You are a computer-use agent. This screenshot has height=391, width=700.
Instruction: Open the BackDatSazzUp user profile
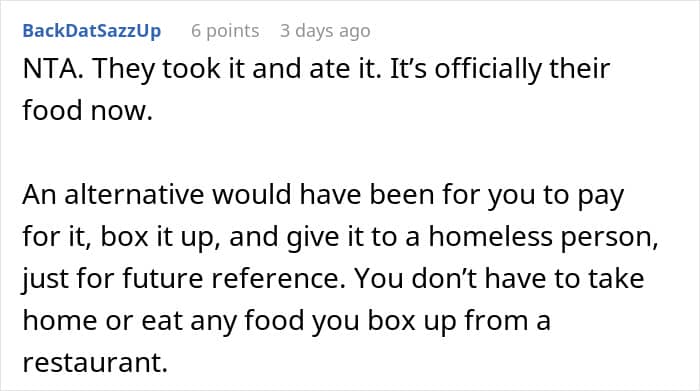click(x=92, y=31)
